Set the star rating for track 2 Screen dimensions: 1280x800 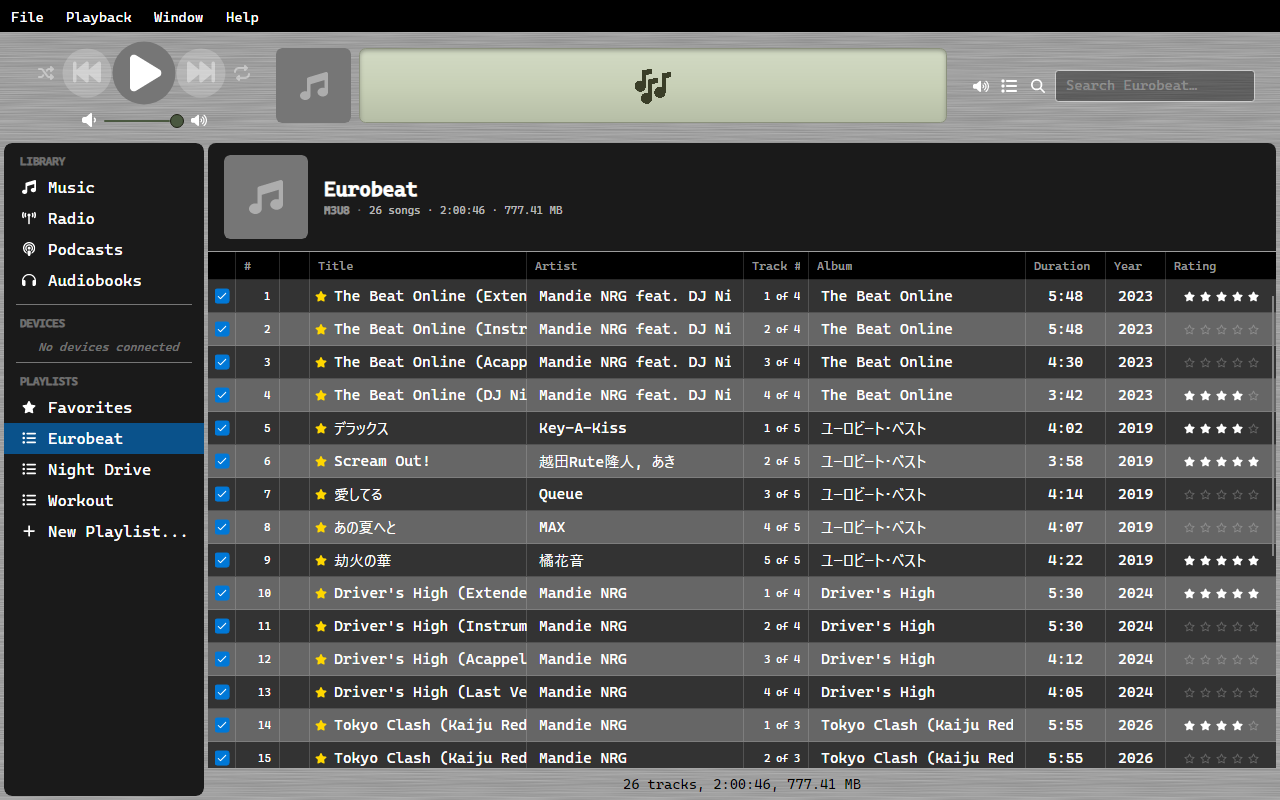[1221, 329]
